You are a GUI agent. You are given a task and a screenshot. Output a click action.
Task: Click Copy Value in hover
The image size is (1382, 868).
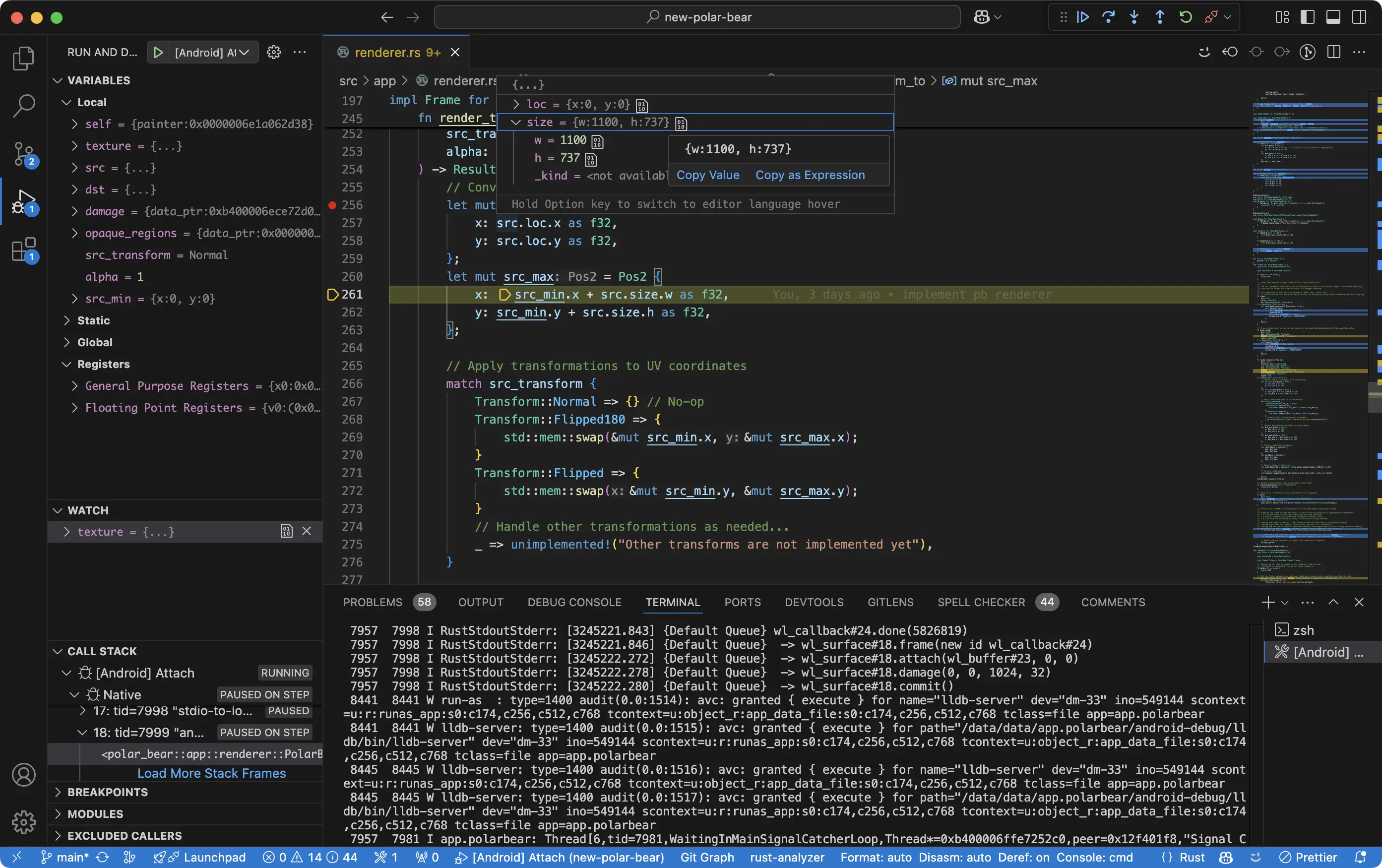tap(708, 175)
